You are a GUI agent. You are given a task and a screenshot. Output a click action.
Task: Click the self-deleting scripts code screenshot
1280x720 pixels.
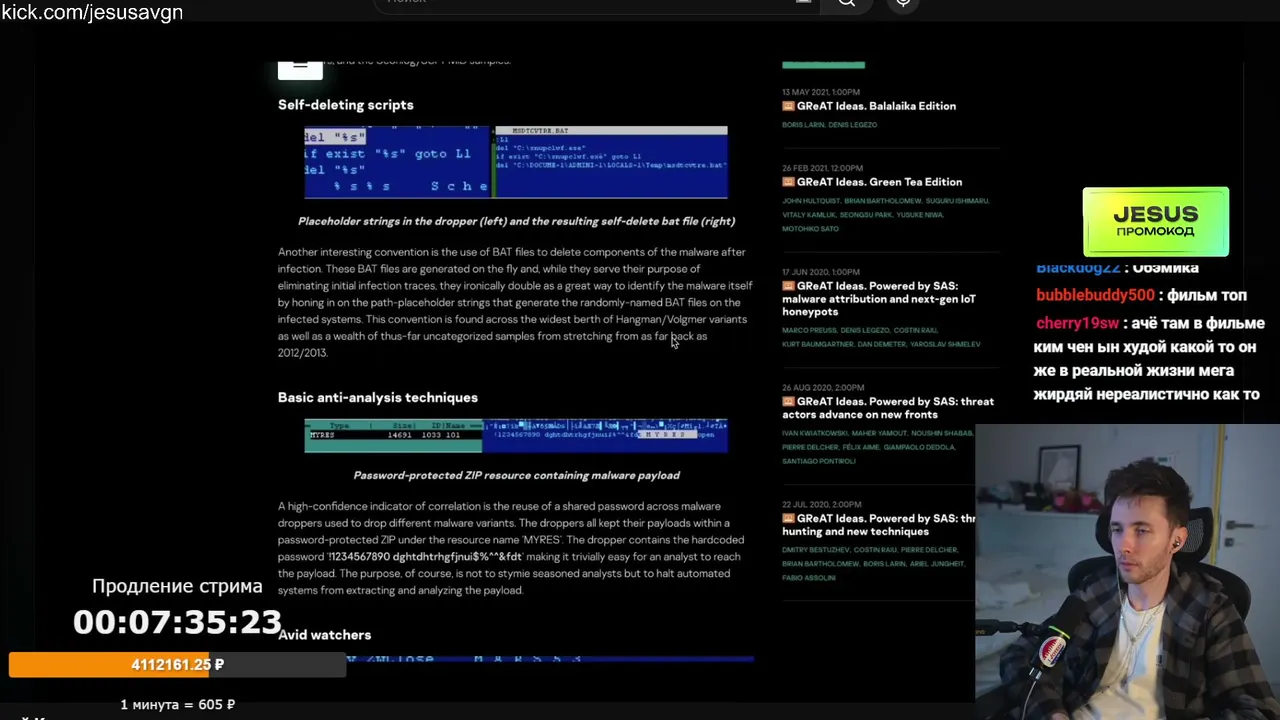point(516,162)
